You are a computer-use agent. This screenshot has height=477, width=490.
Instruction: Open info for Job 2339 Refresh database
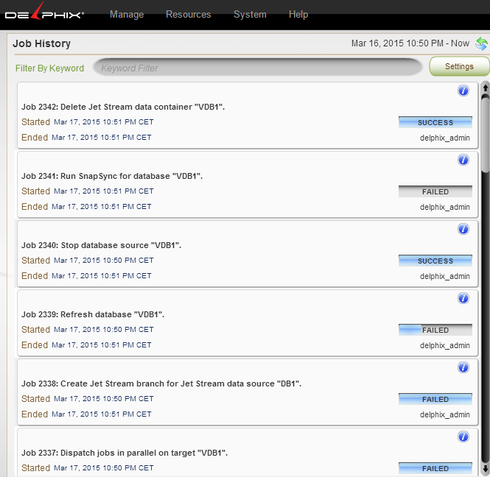[463, 298]
